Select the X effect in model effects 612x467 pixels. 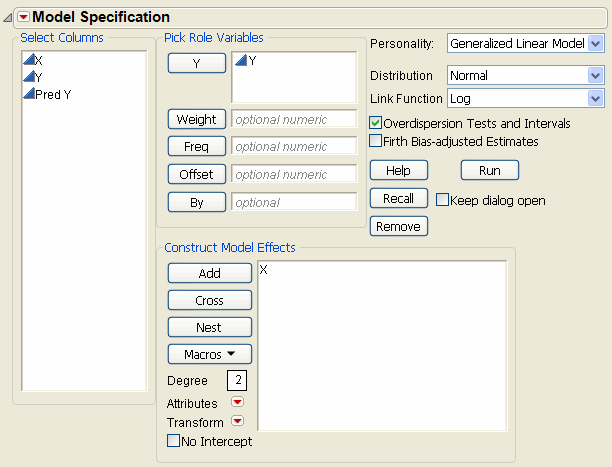263,271
